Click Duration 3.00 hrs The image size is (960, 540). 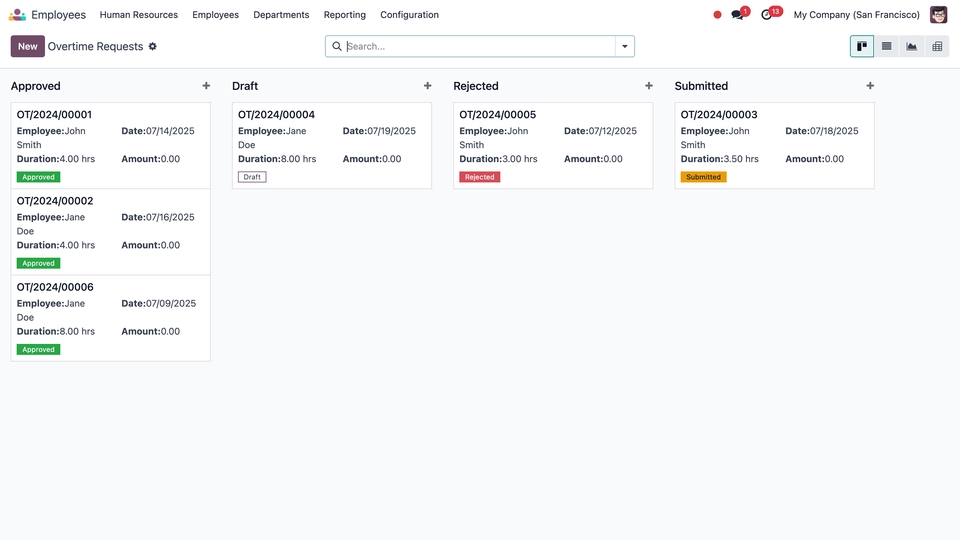498,159
